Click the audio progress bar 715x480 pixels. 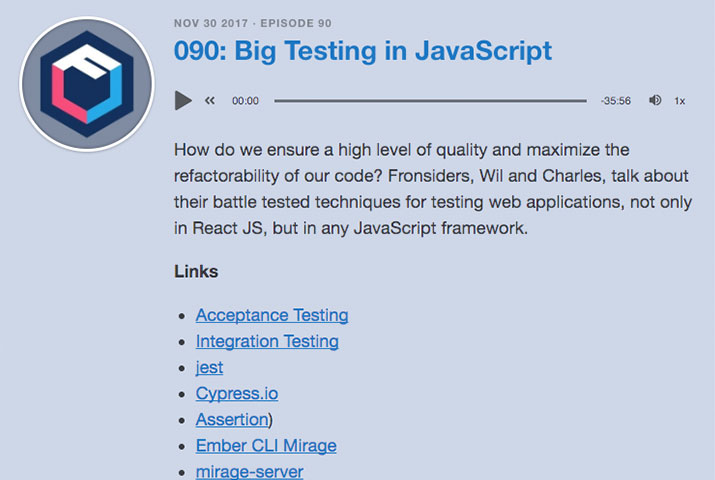coord(430,100)
